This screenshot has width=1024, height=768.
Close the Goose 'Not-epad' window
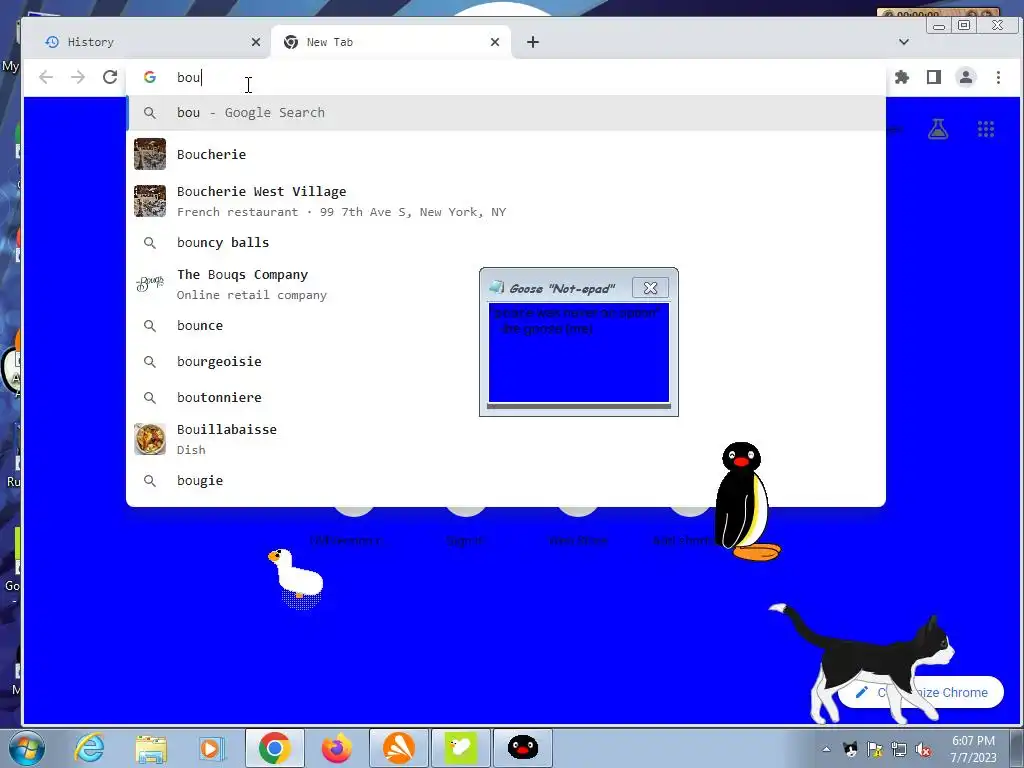(650, 287)
